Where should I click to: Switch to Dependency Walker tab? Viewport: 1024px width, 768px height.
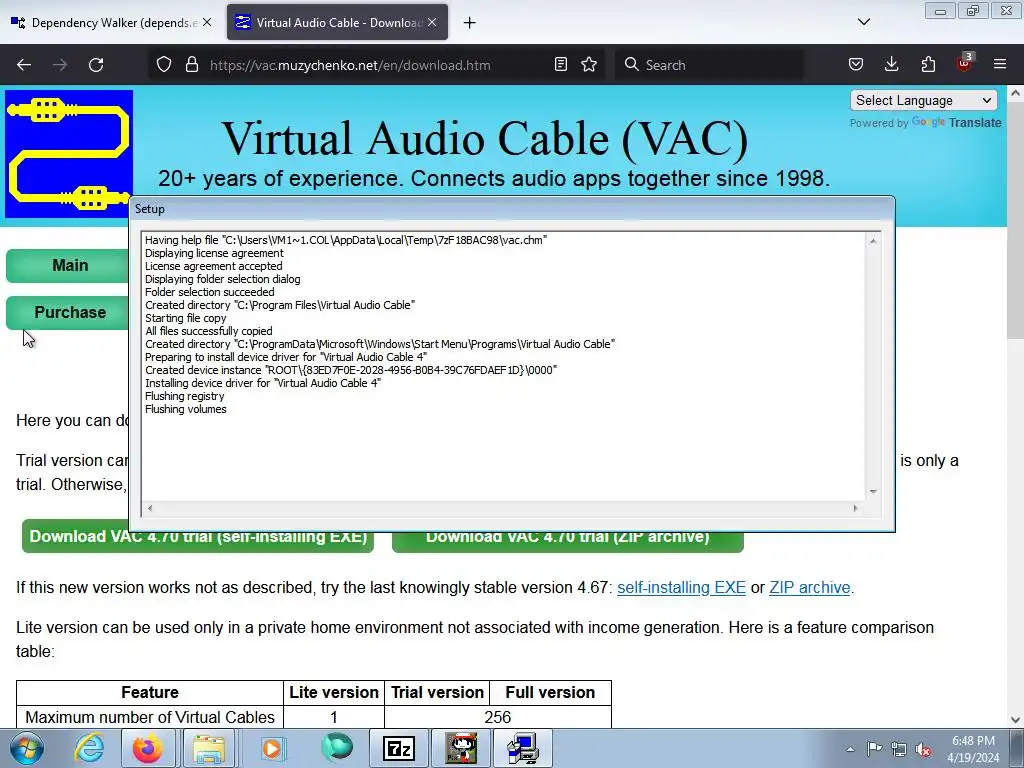coord(111,22)
